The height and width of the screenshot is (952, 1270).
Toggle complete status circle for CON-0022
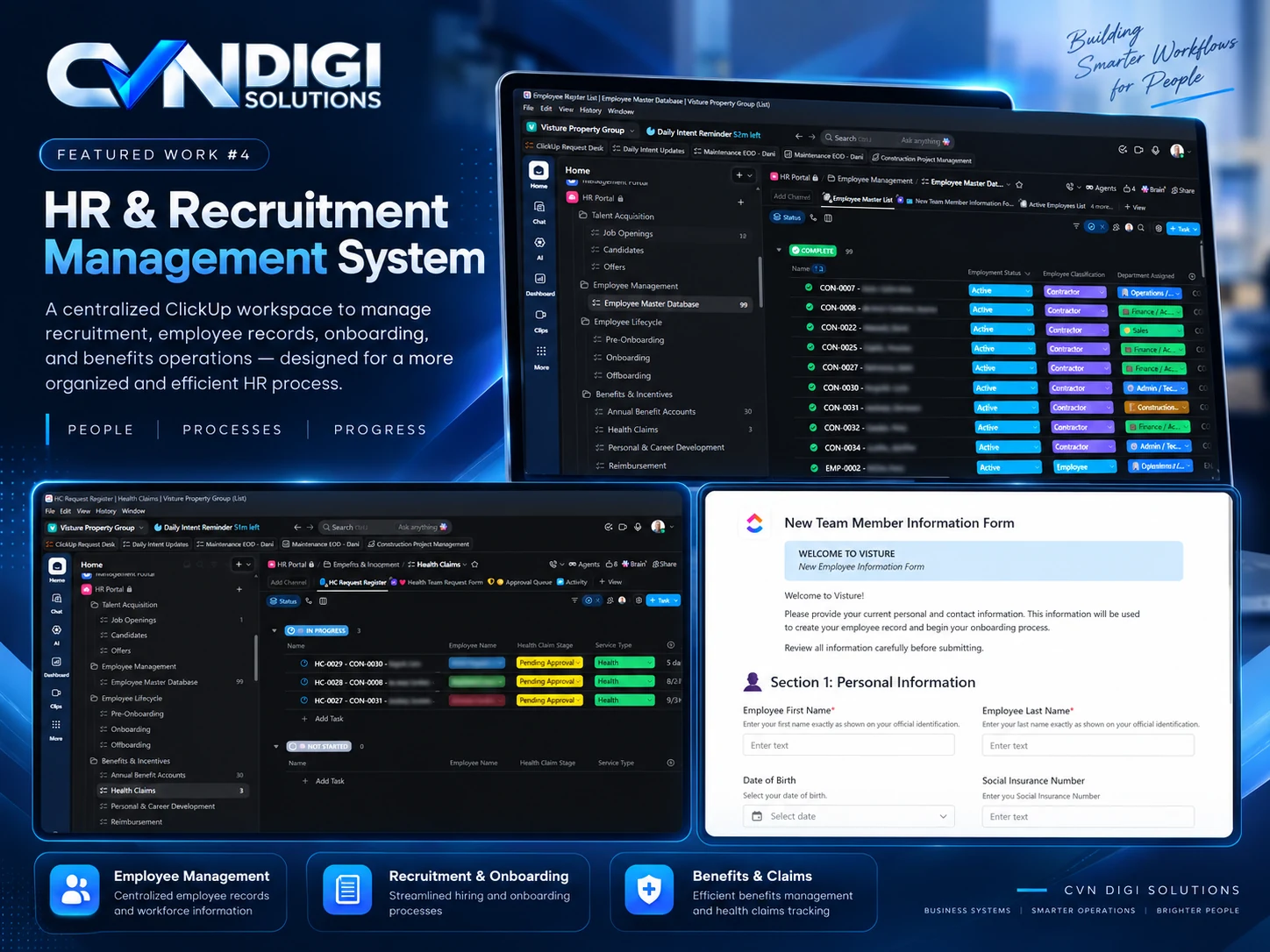click(x=810, y=327)
